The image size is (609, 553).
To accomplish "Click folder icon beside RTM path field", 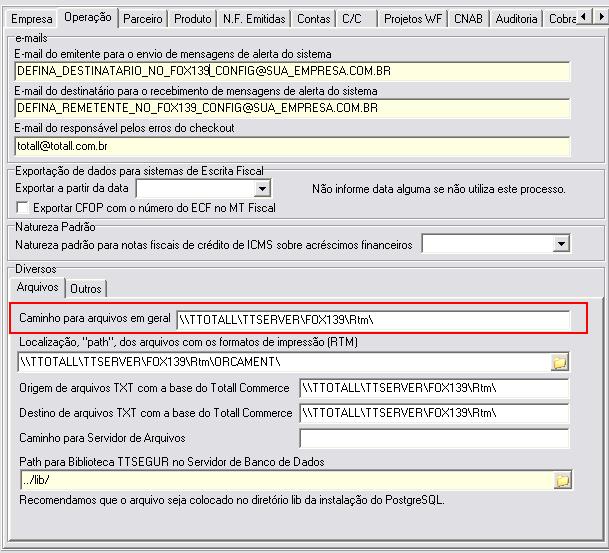I will click(560, 362).
